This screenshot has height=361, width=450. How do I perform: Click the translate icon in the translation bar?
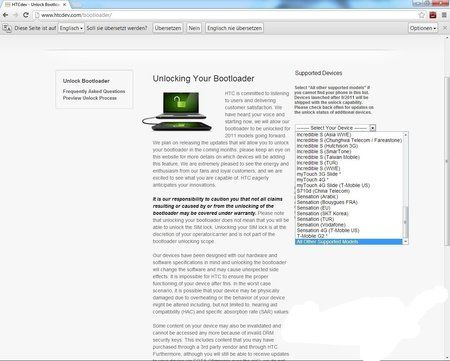[x=7, y=28]
